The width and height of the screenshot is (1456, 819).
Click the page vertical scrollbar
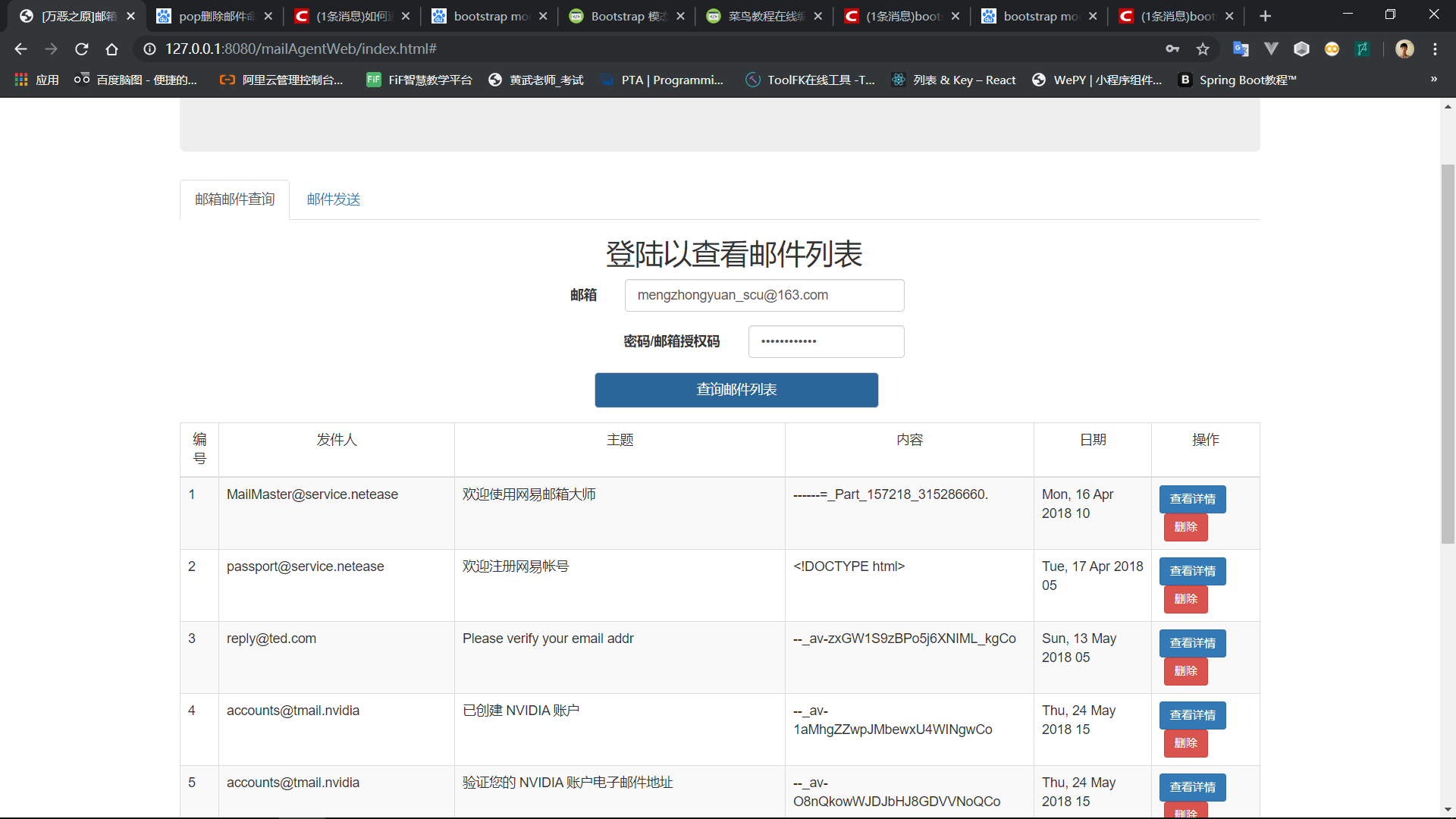[1448, 353]
